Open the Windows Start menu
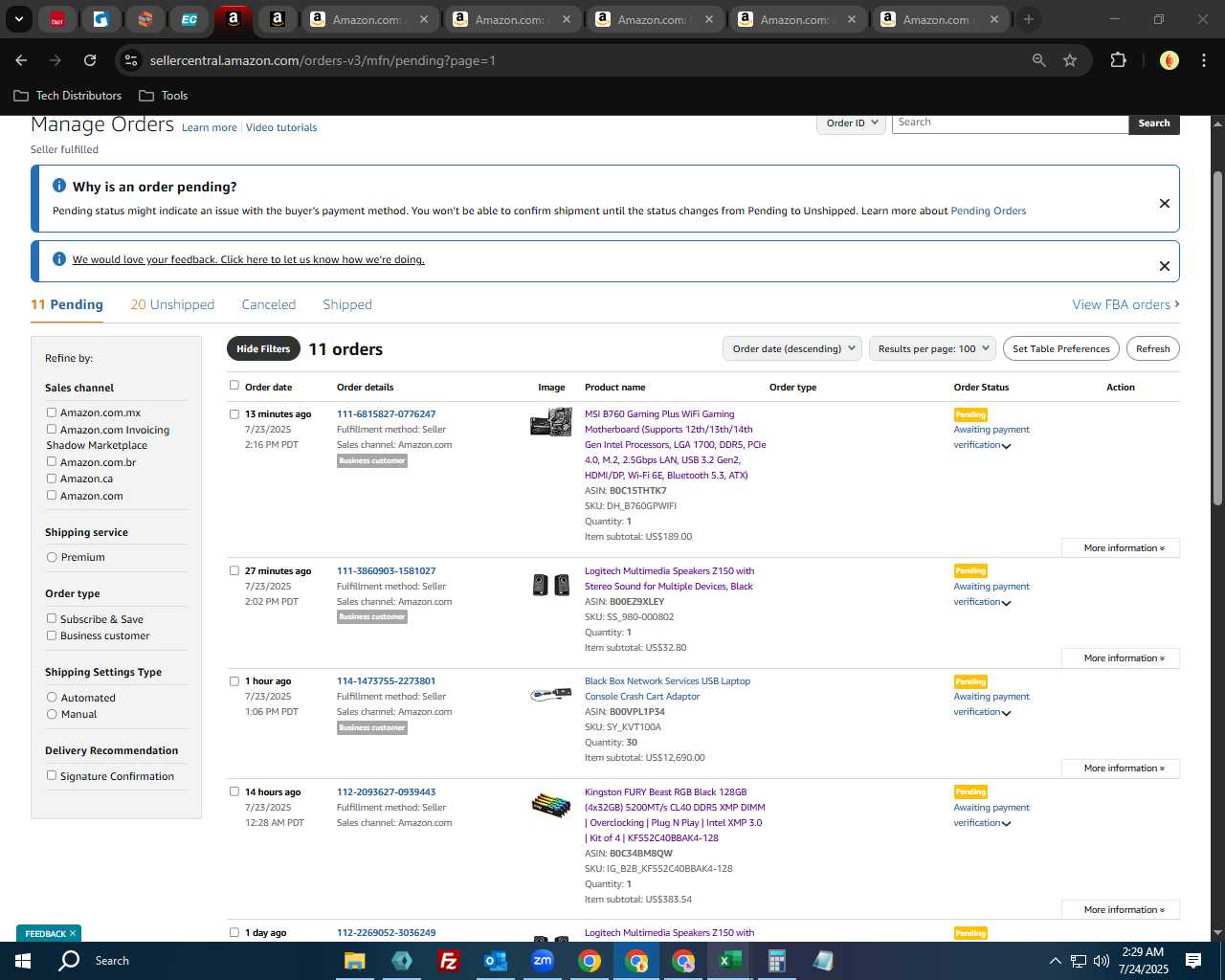 click(23, 960)
